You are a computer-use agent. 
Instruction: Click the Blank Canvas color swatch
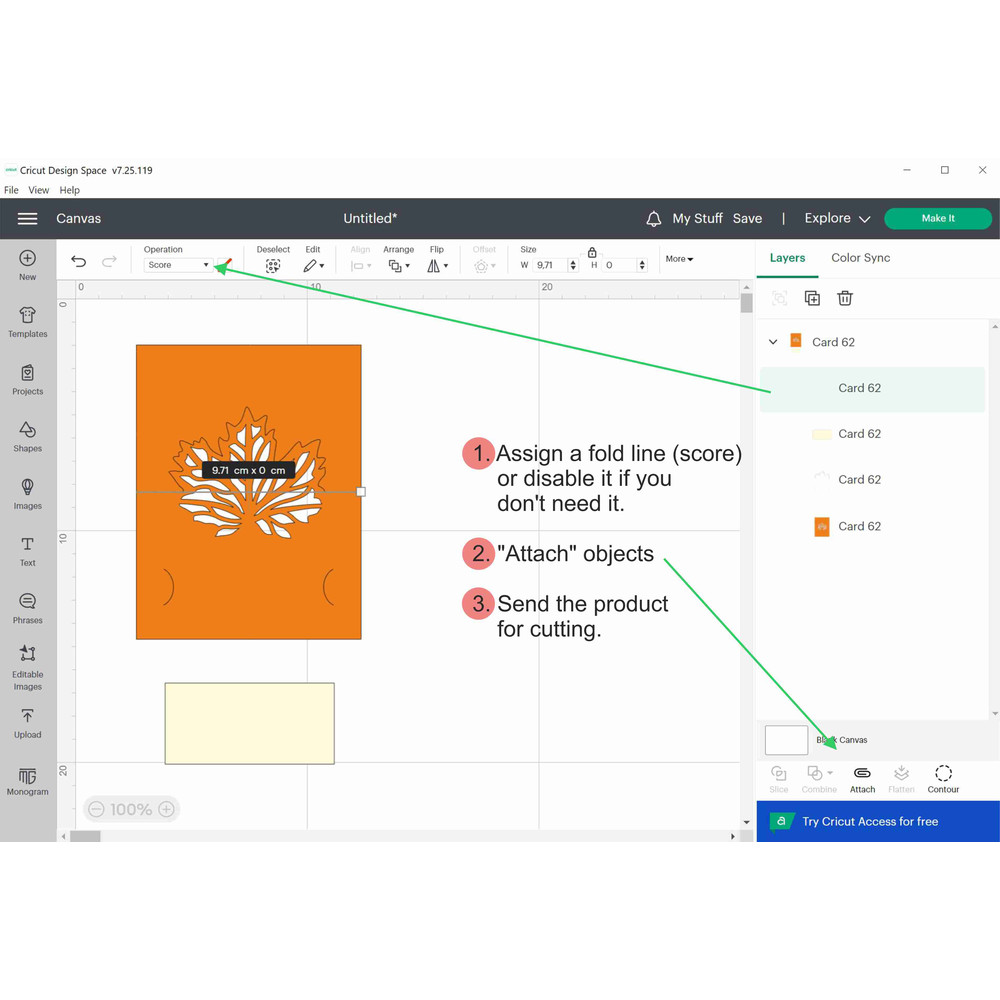coord(786,740)
